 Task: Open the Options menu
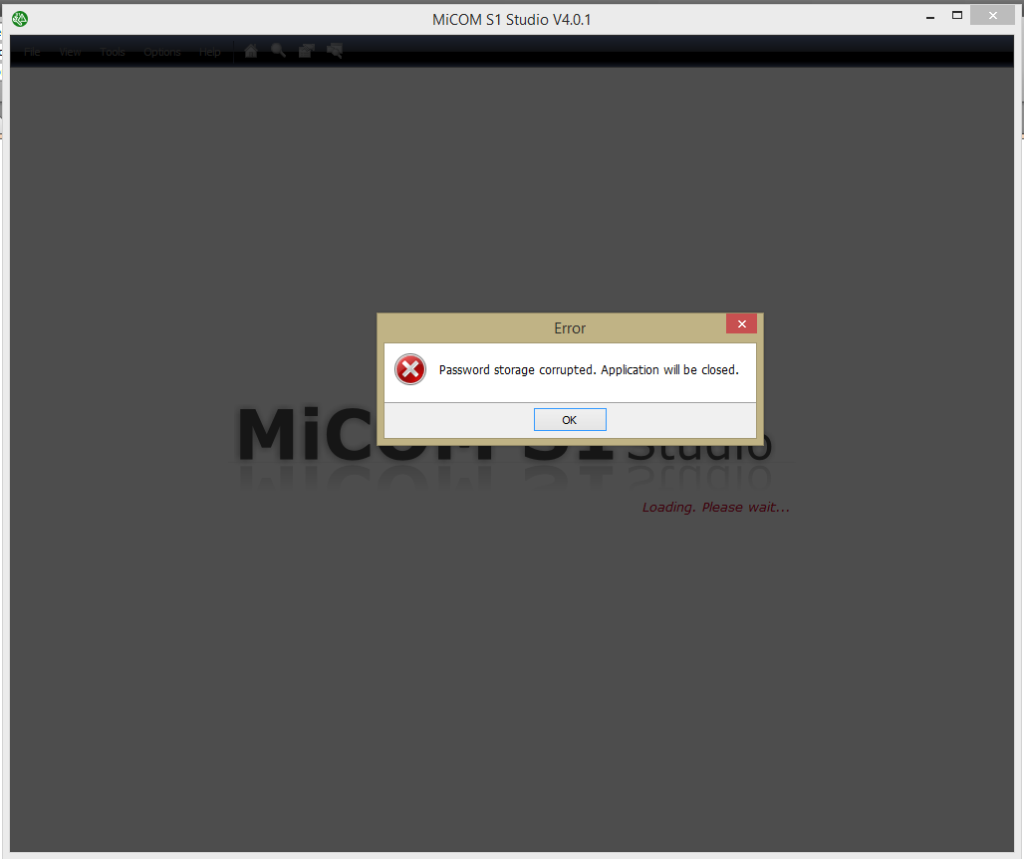click(x=162, y=52)
